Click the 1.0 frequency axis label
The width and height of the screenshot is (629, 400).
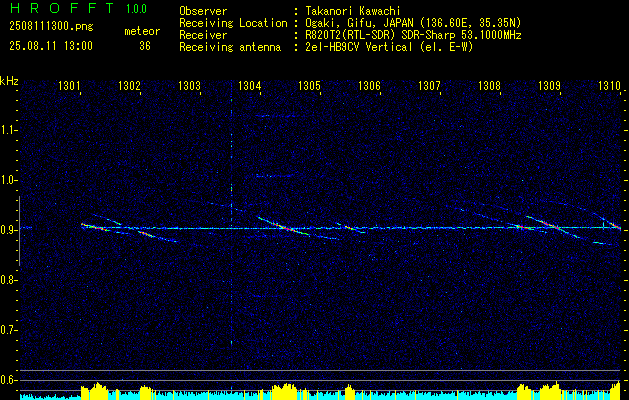8,180
